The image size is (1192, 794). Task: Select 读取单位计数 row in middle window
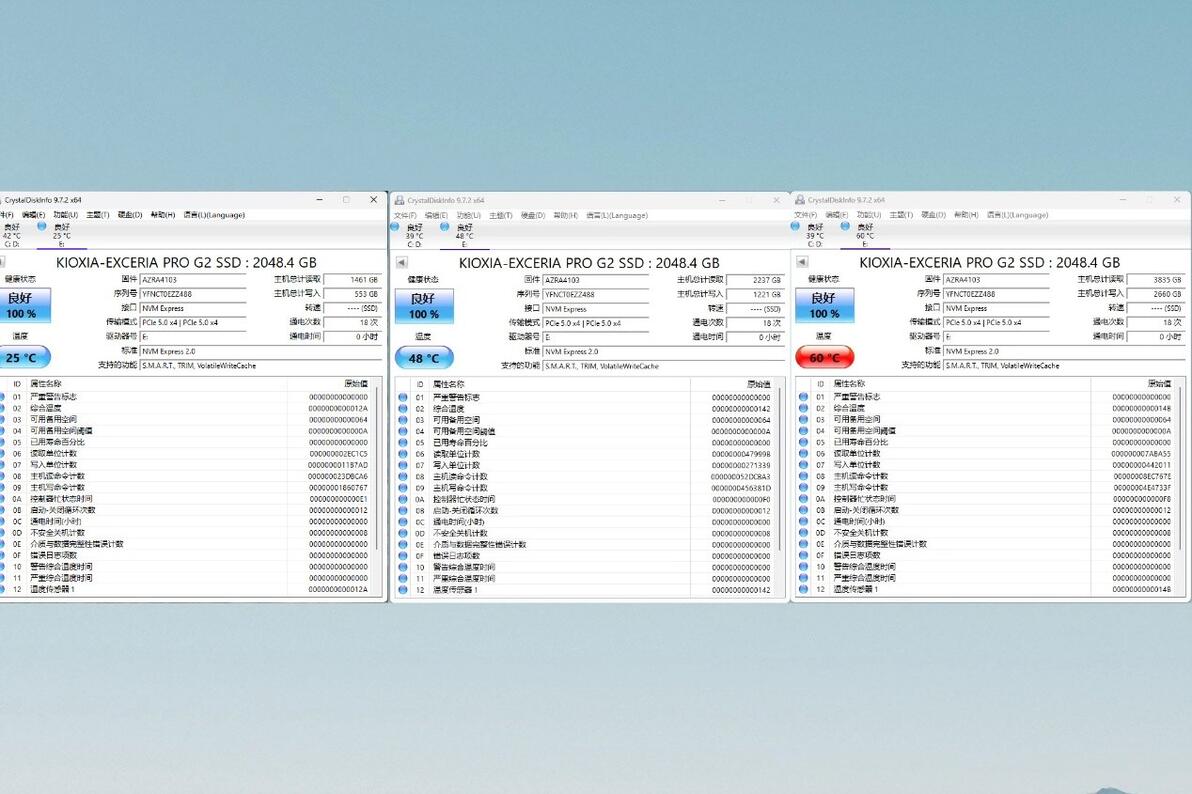[x=585, y=454]
